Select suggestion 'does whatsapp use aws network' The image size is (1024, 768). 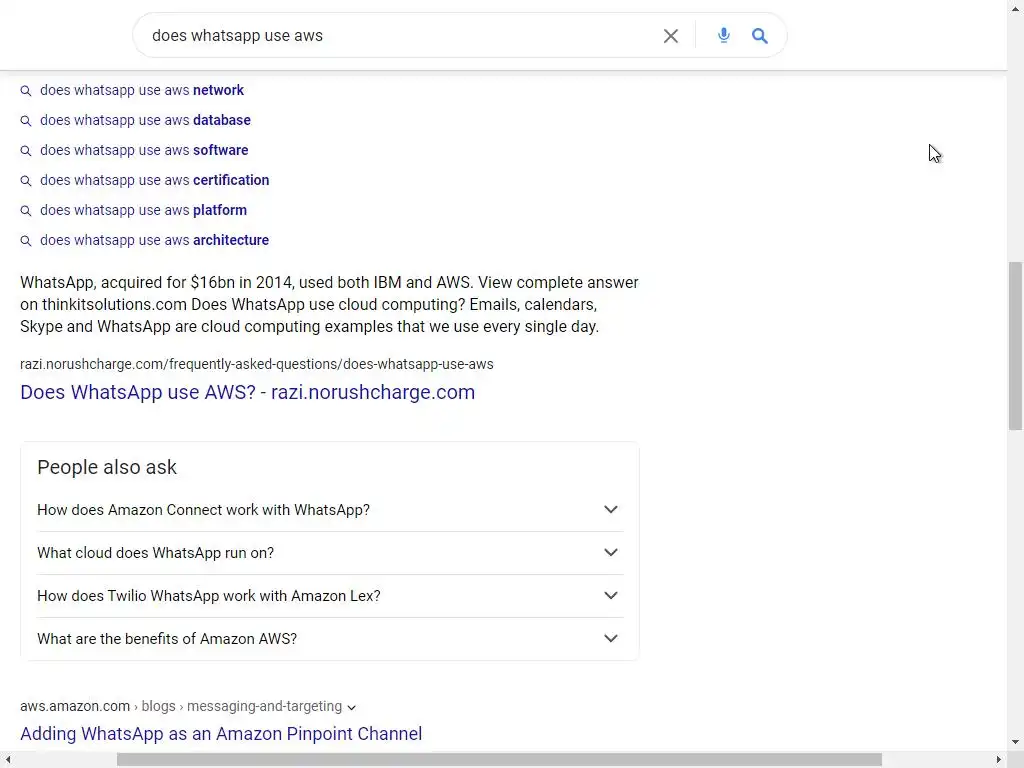[142, 90]
